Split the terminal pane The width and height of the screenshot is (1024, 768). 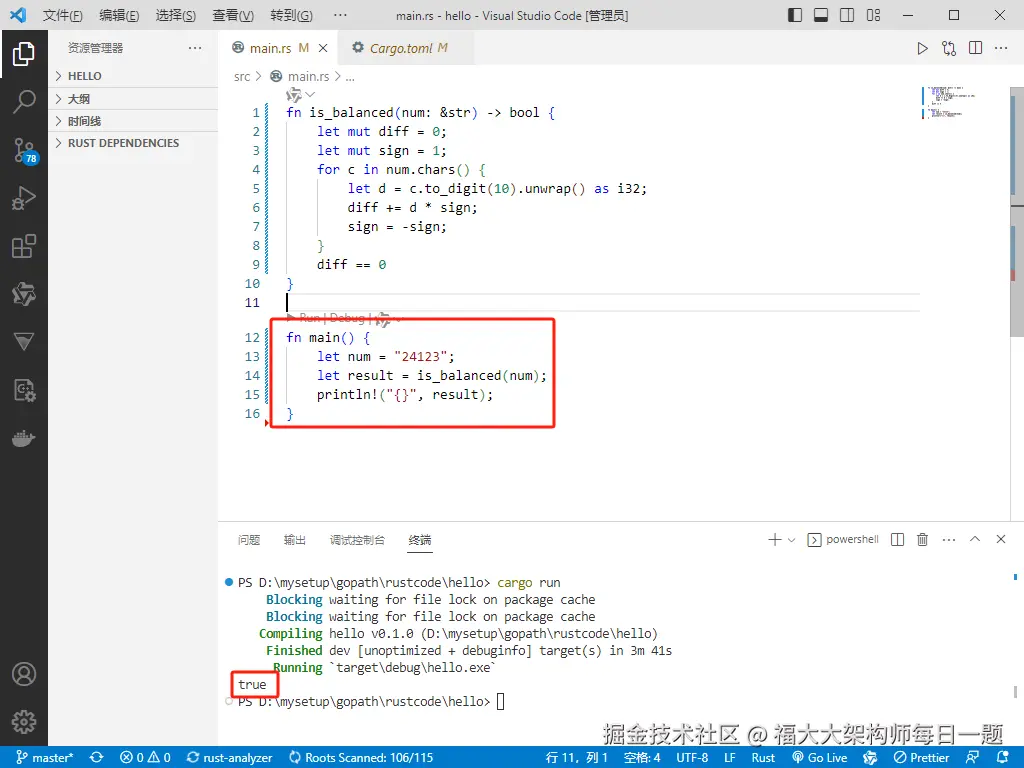click(897, 539)
